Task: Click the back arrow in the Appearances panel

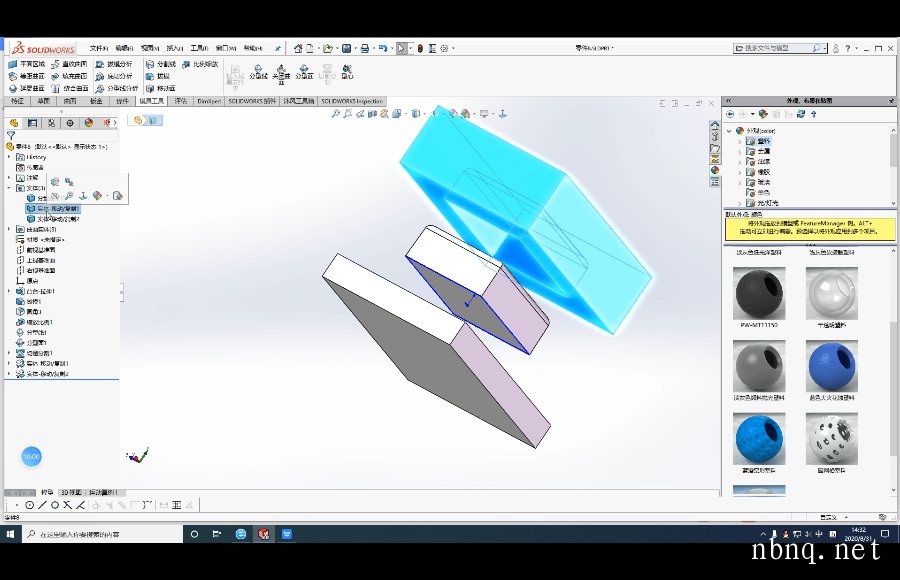Action: (730, 114)
